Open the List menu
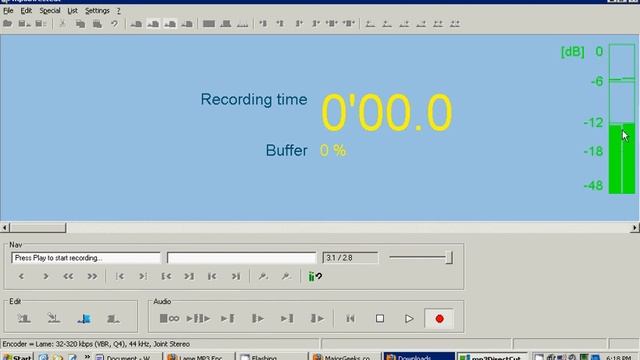Viewport: 640px width, 360px height. (72, 11)
